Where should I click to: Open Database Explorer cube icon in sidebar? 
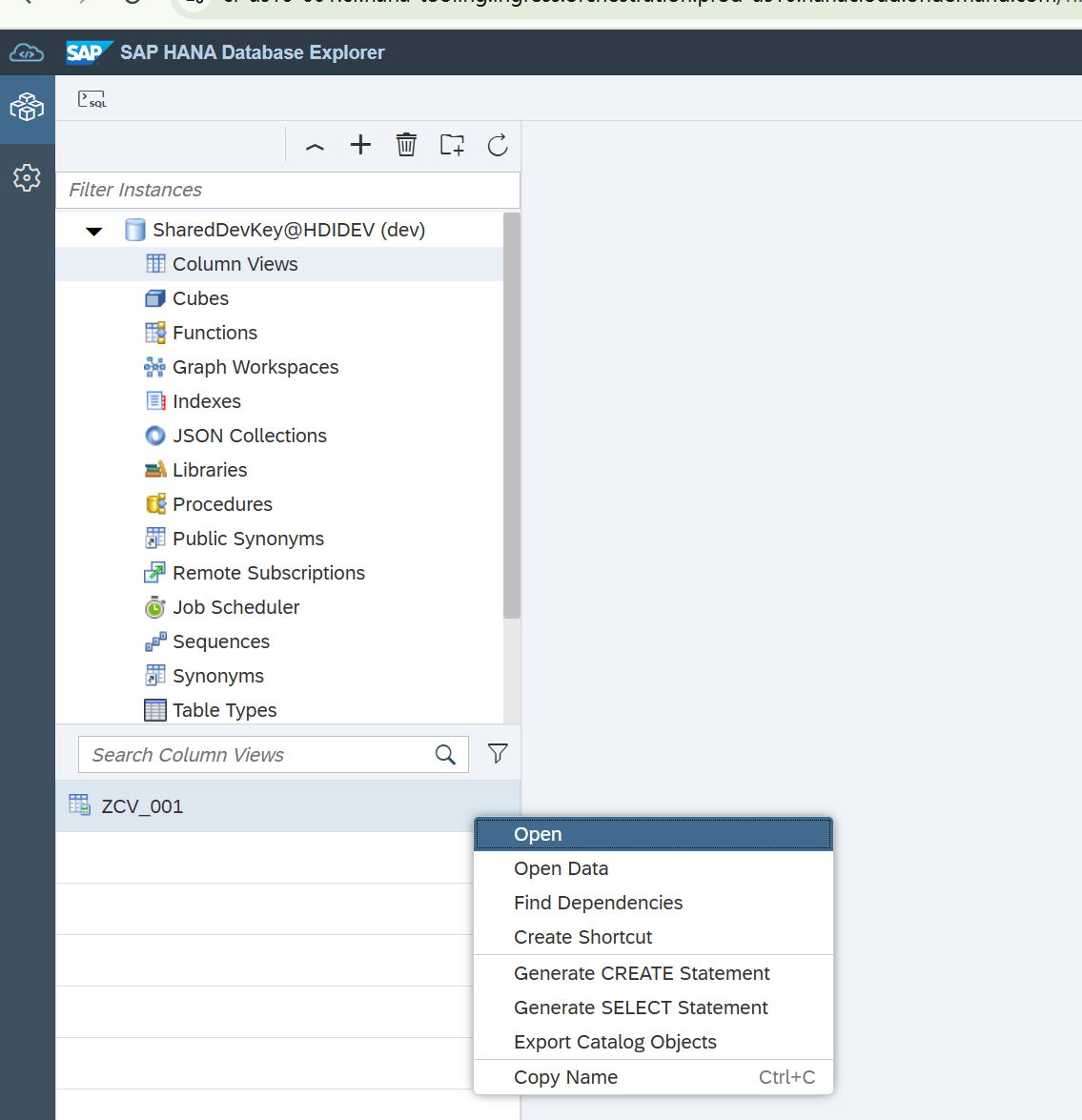click(x=27, y=107)
